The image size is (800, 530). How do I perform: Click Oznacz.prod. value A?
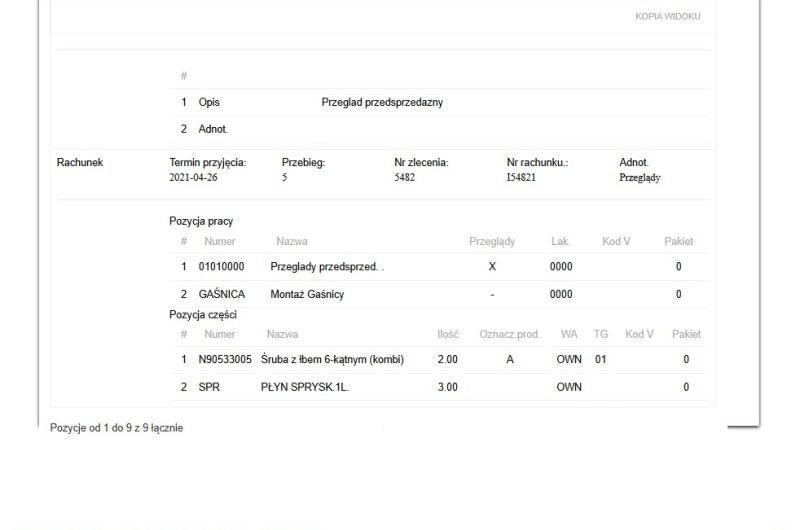(x=509, y=360)
